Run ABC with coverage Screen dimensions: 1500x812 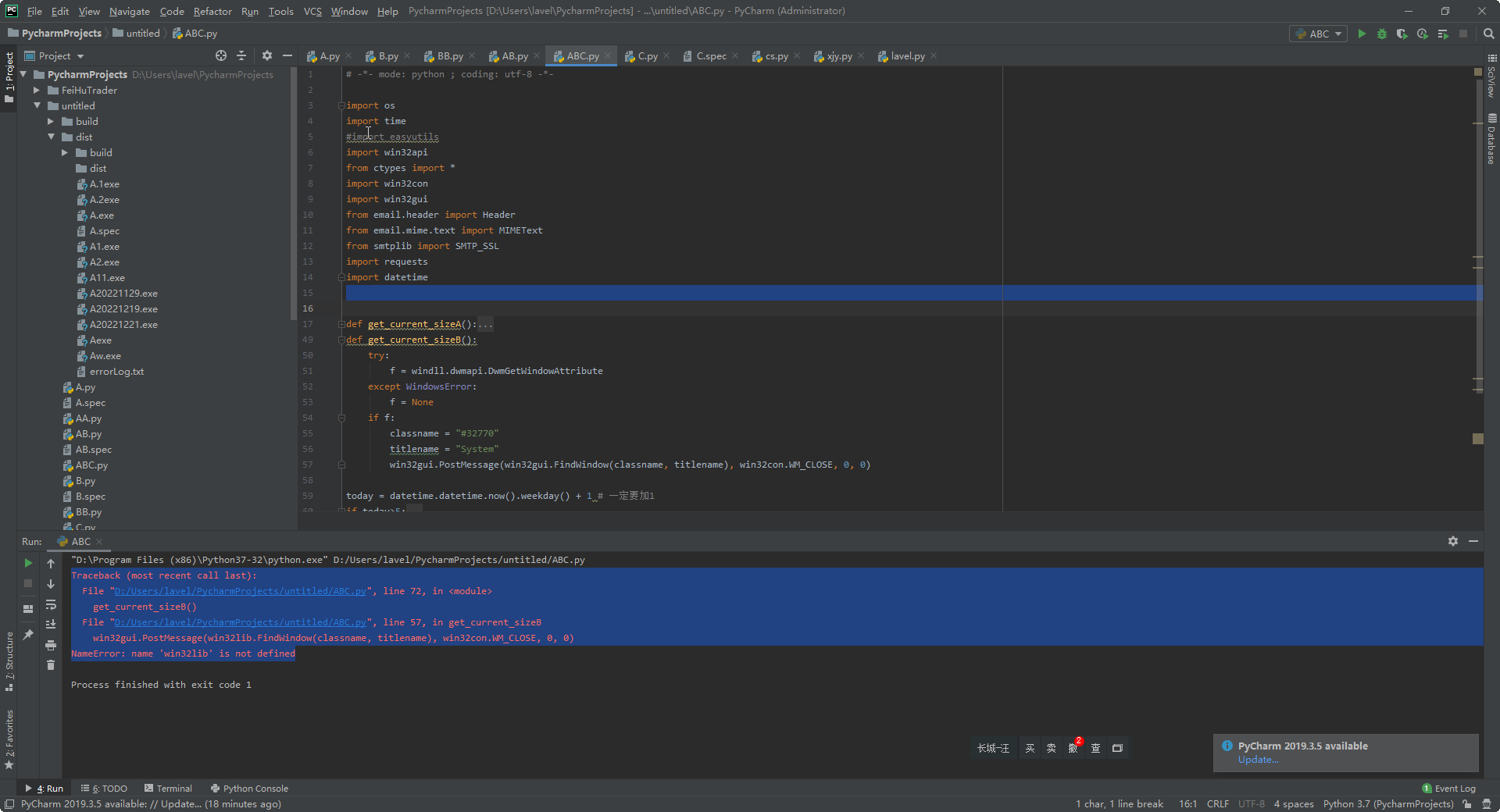[x=1402, y=34]
